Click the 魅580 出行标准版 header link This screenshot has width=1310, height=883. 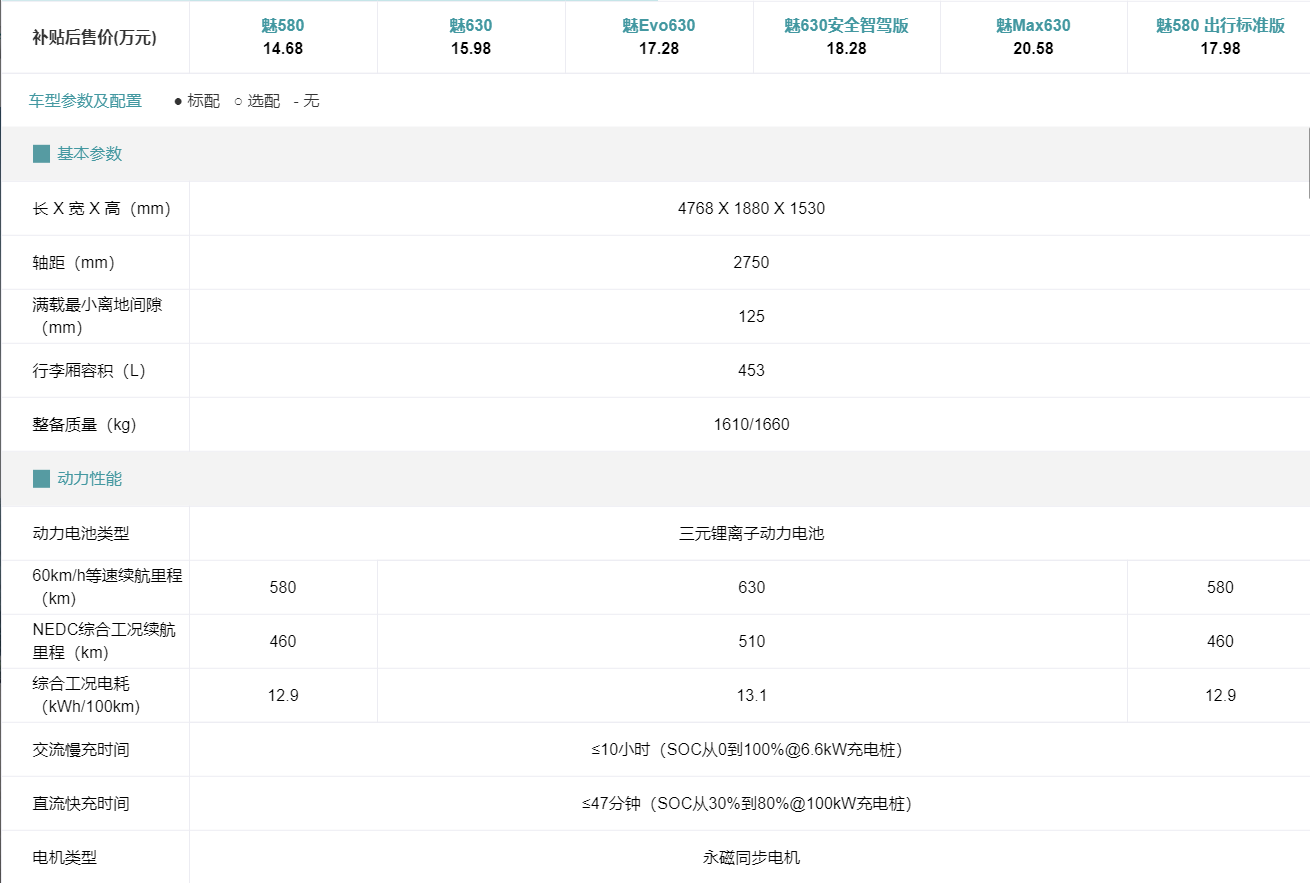(1220, 26)
